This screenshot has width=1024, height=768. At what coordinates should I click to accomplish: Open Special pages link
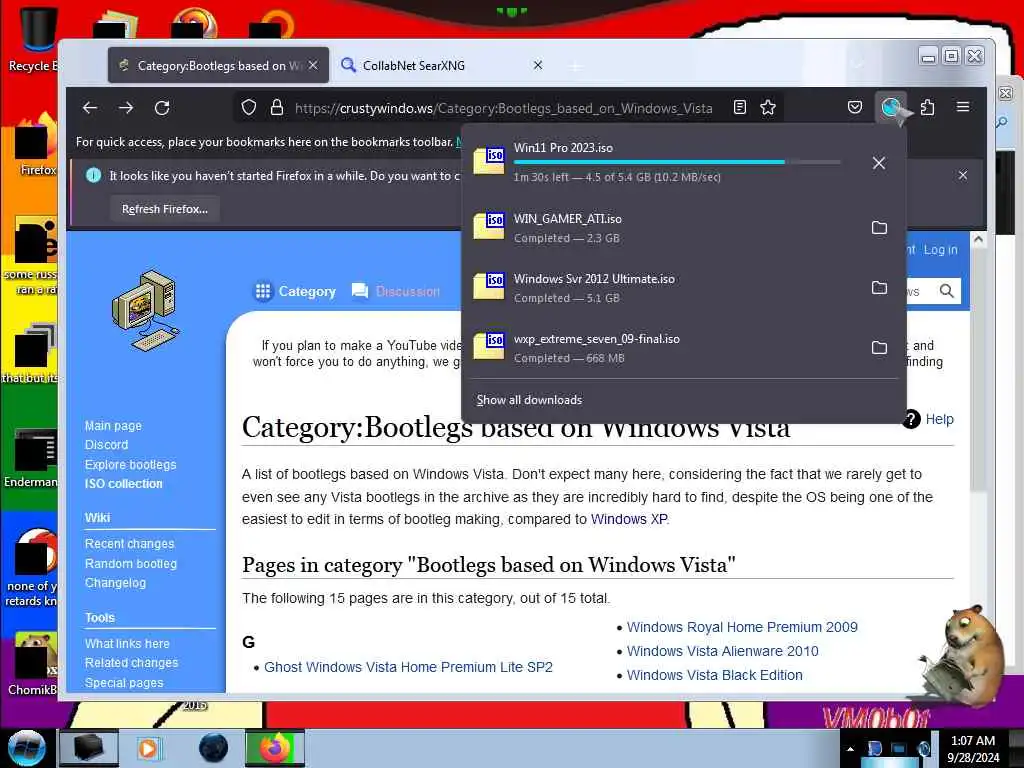[124, 682]
